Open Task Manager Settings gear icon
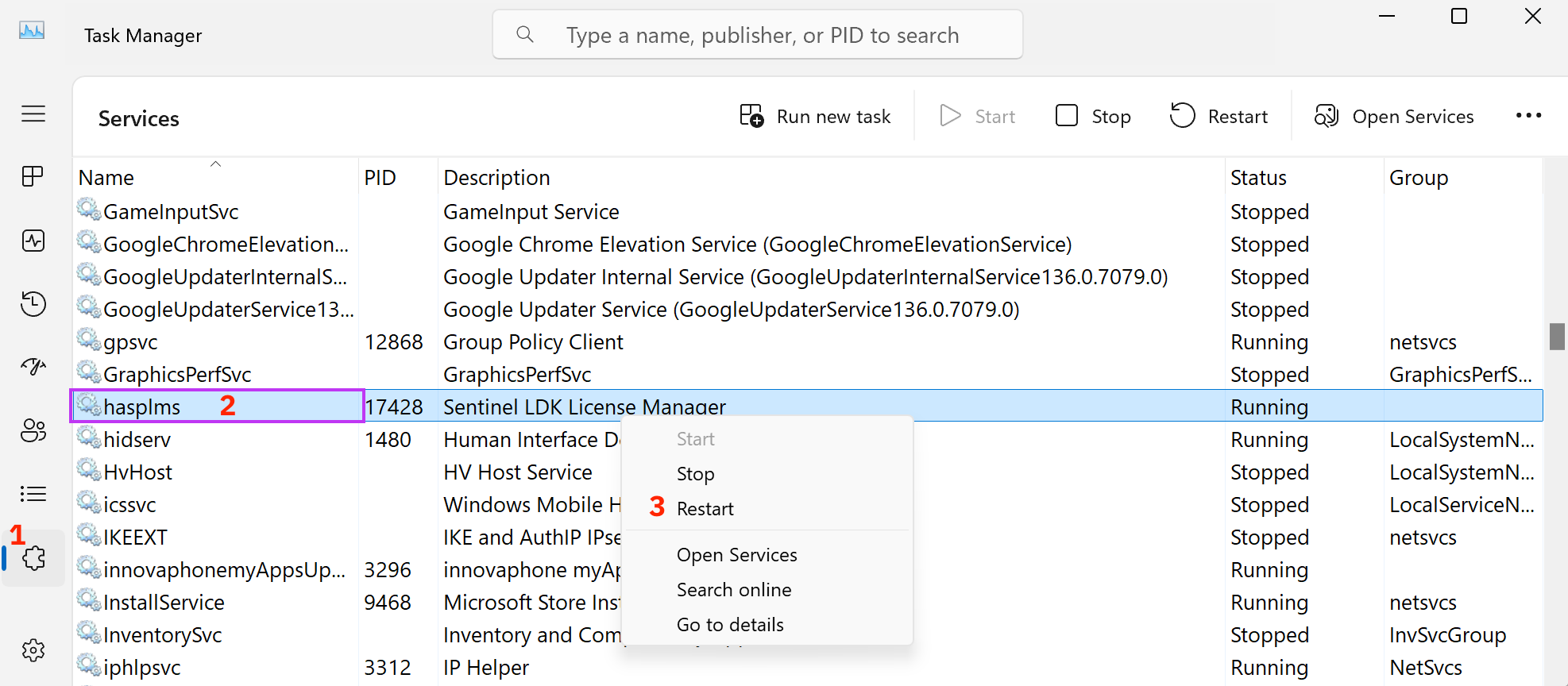The image size is (1568, 686). (33, 650)
